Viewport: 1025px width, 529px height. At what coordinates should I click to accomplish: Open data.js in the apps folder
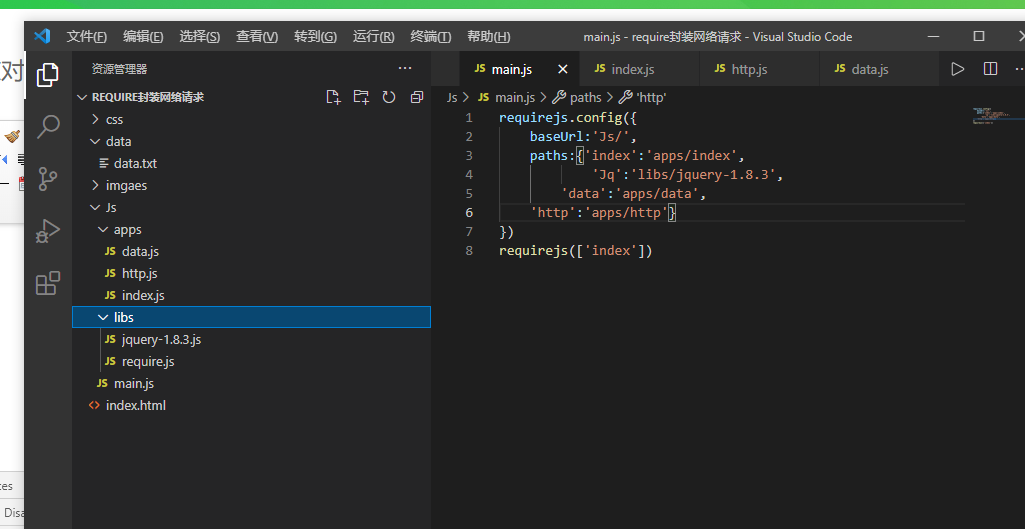(x=252, y=251)
